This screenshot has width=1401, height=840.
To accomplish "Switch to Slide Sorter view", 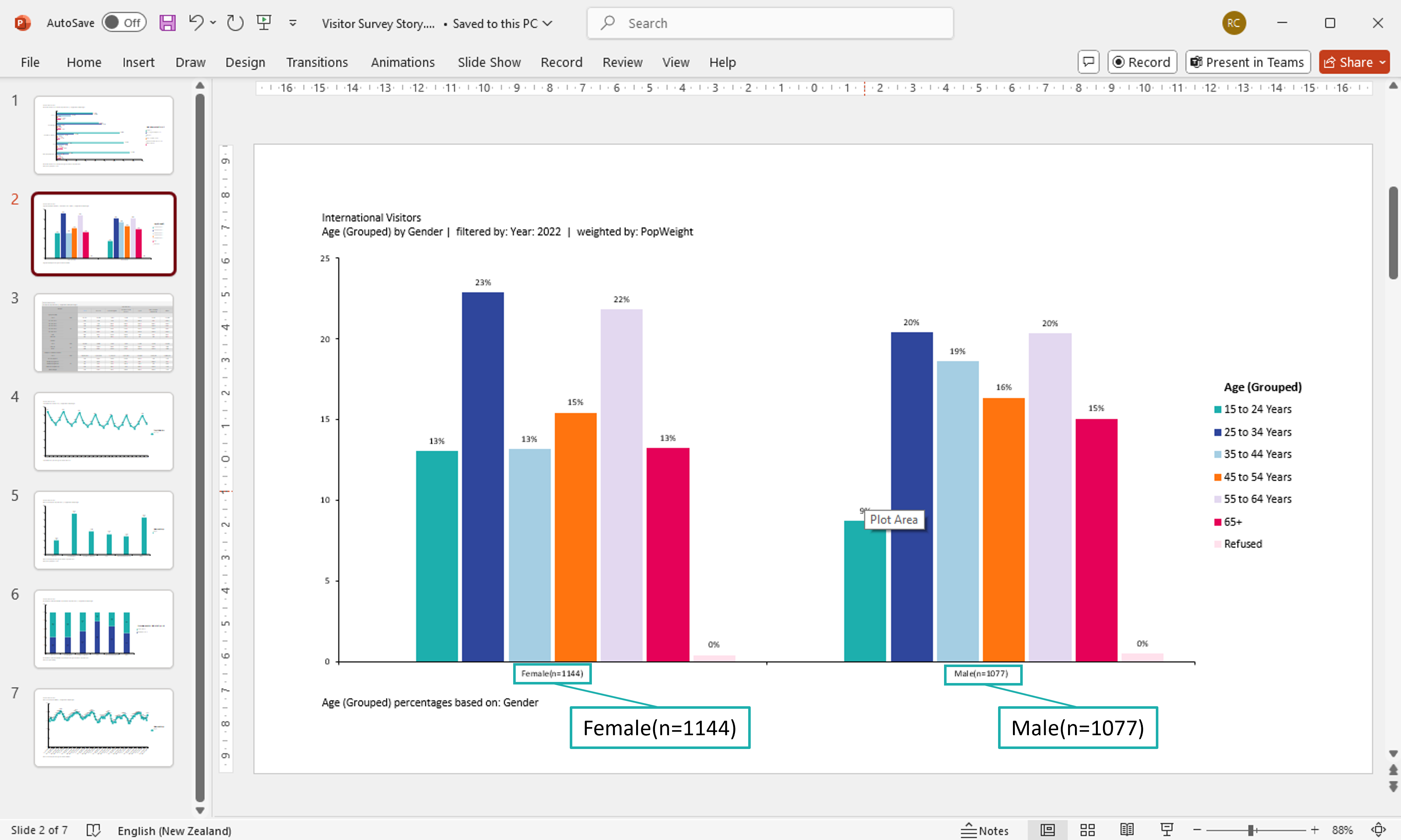I will 1087,830.
